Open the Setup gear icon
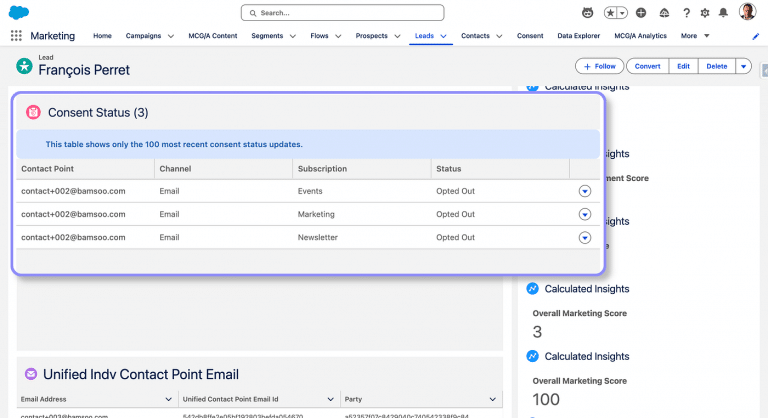This screenshot has width=768, height=418. 705,13
